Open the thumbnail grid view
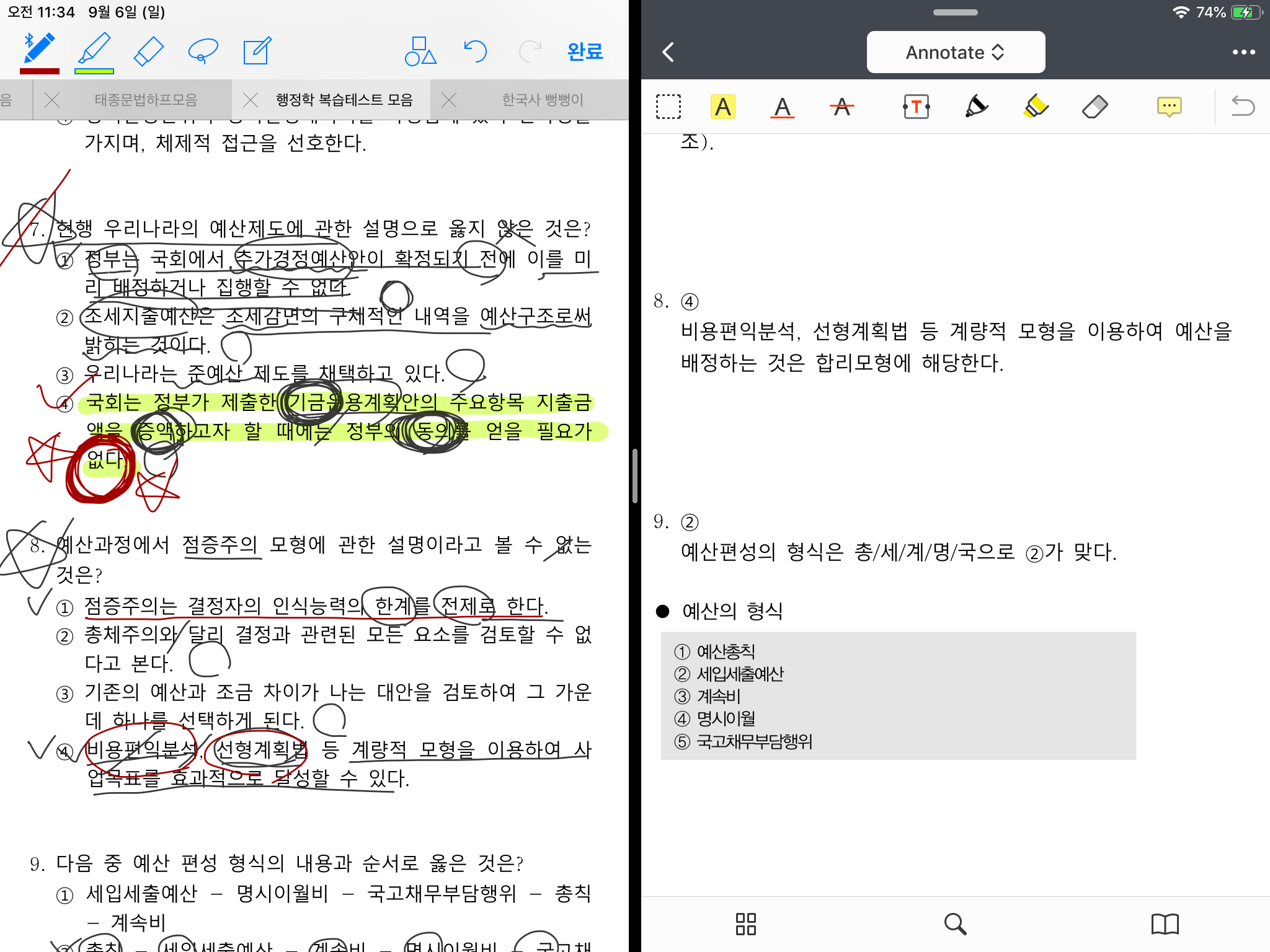The image size is (1270, 952). pyautogui.click(x=745, y=923)
